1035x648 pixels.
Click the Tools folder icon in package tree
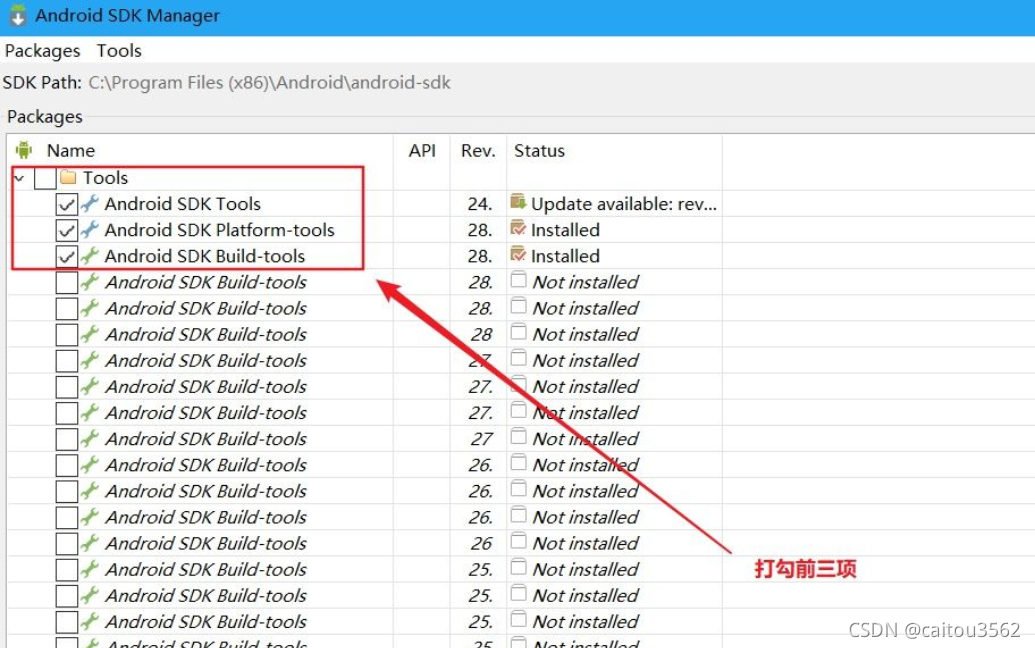(x=68, y=177)
